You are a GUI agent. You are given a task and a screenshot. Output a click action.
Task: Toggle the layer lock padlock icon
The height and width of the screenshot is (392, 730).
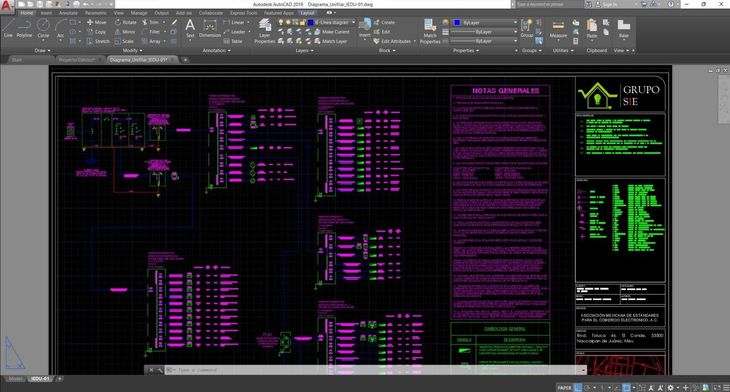[302, 22]
